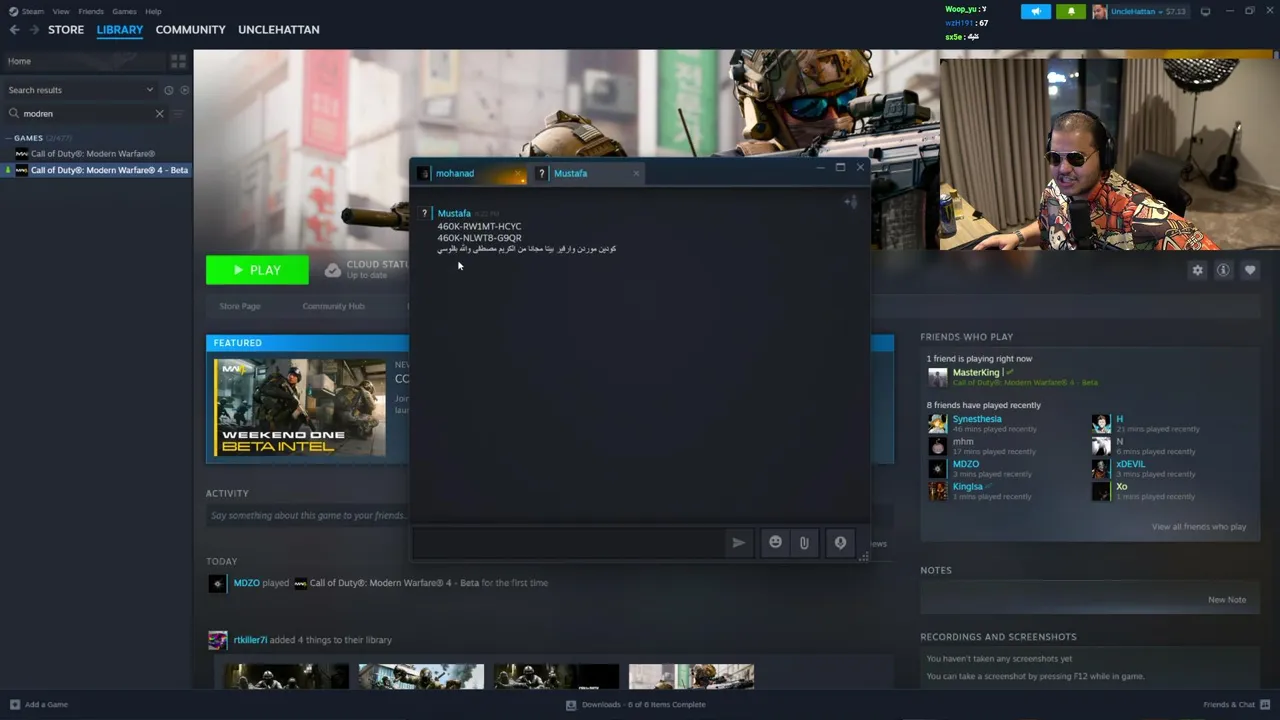Open the Downloads status icon

click(571, 705)
